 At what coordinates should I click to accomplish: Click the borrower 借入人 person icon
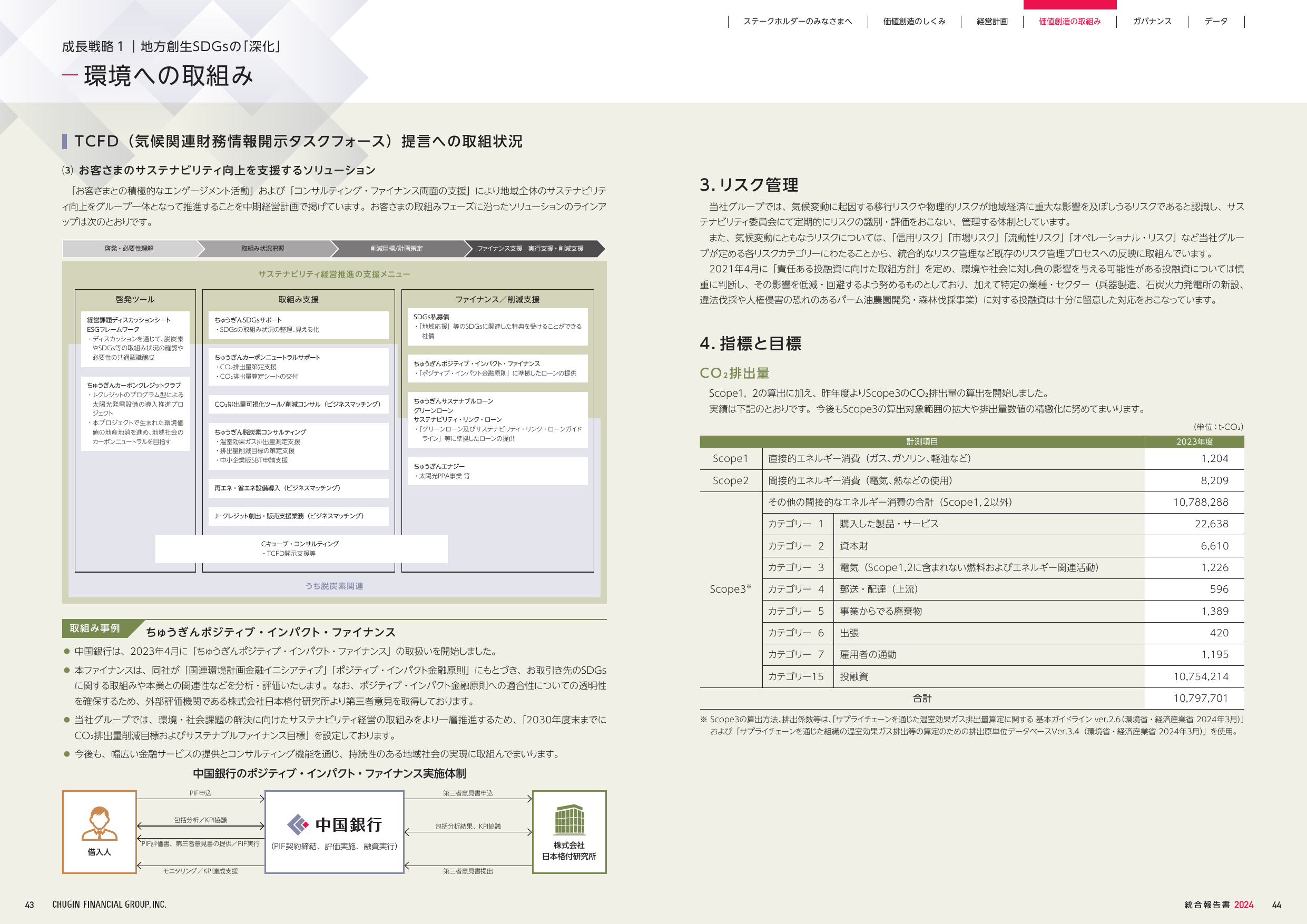tap(100, 823)
